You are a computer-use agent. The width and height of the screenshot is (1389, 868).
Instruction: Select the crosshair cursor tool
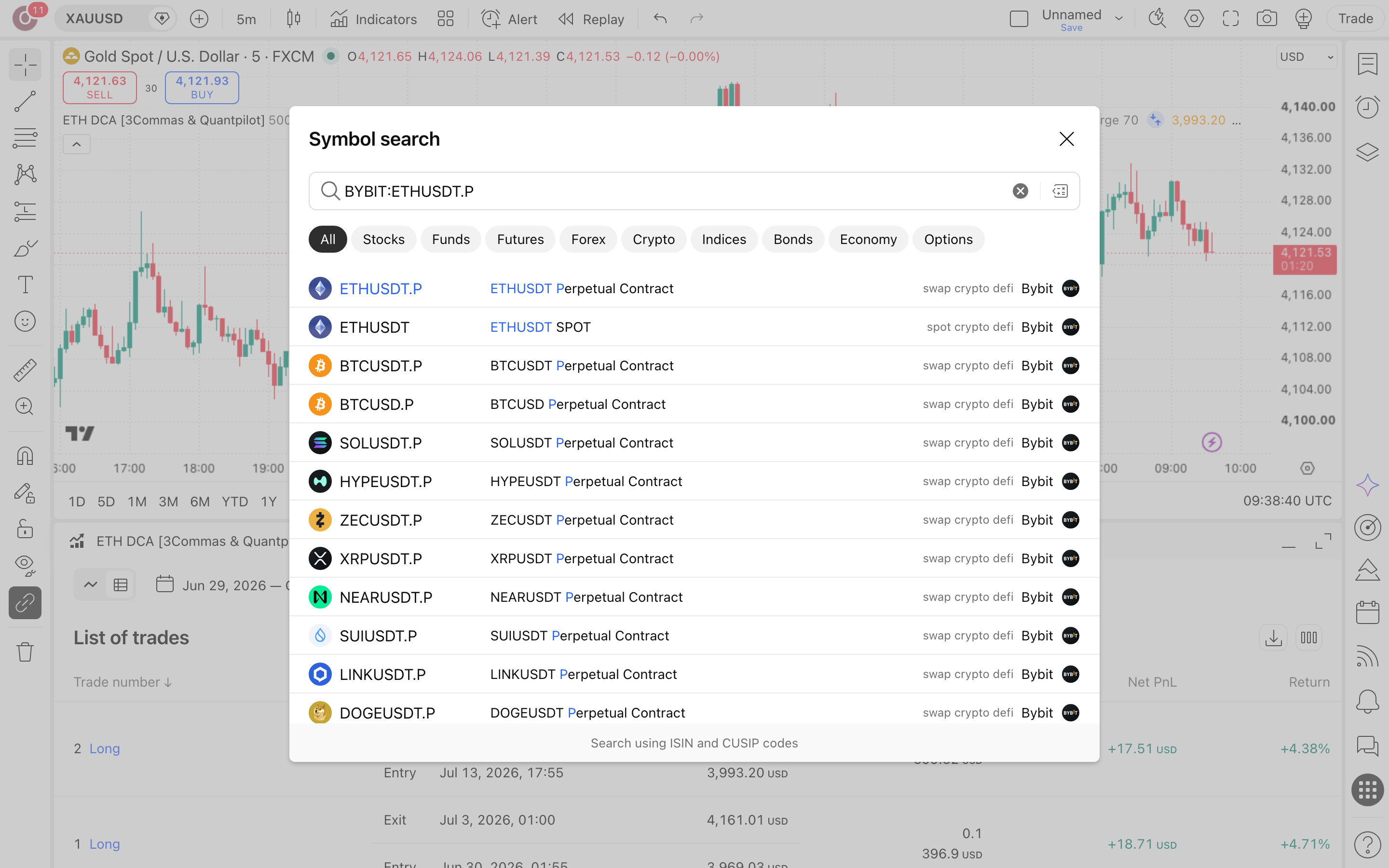pos(25,65)
